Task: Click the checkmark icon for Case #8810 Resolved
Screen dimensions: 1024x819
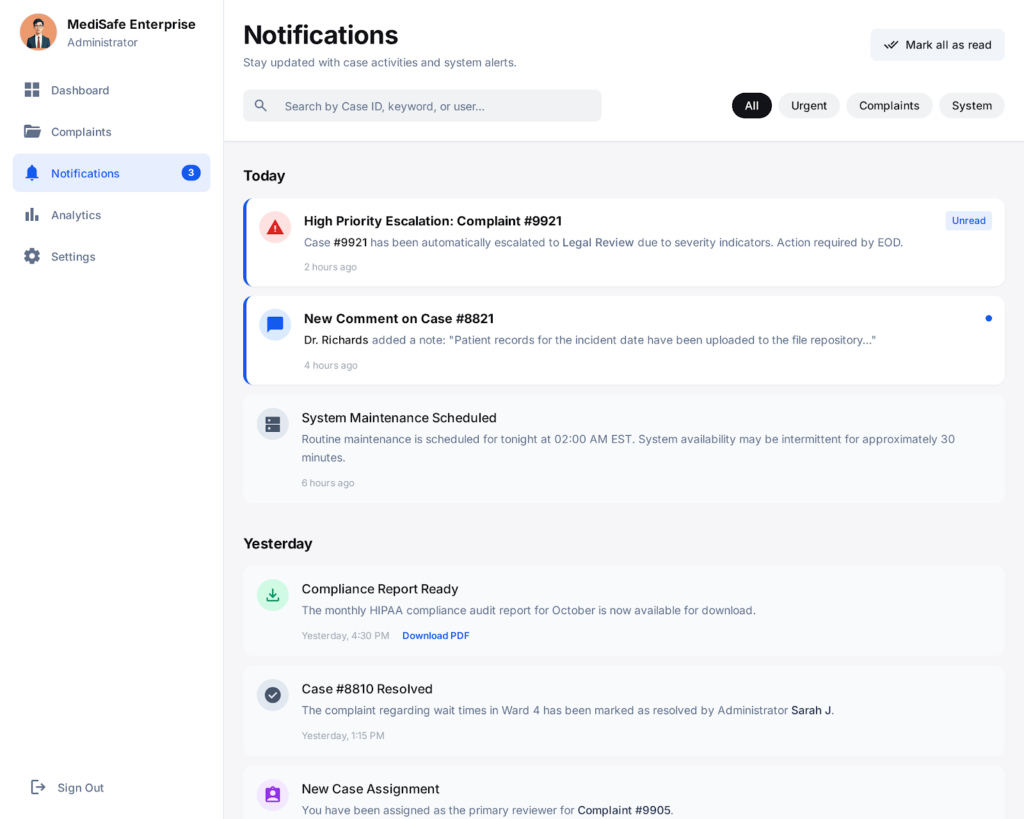Action: 273,695
